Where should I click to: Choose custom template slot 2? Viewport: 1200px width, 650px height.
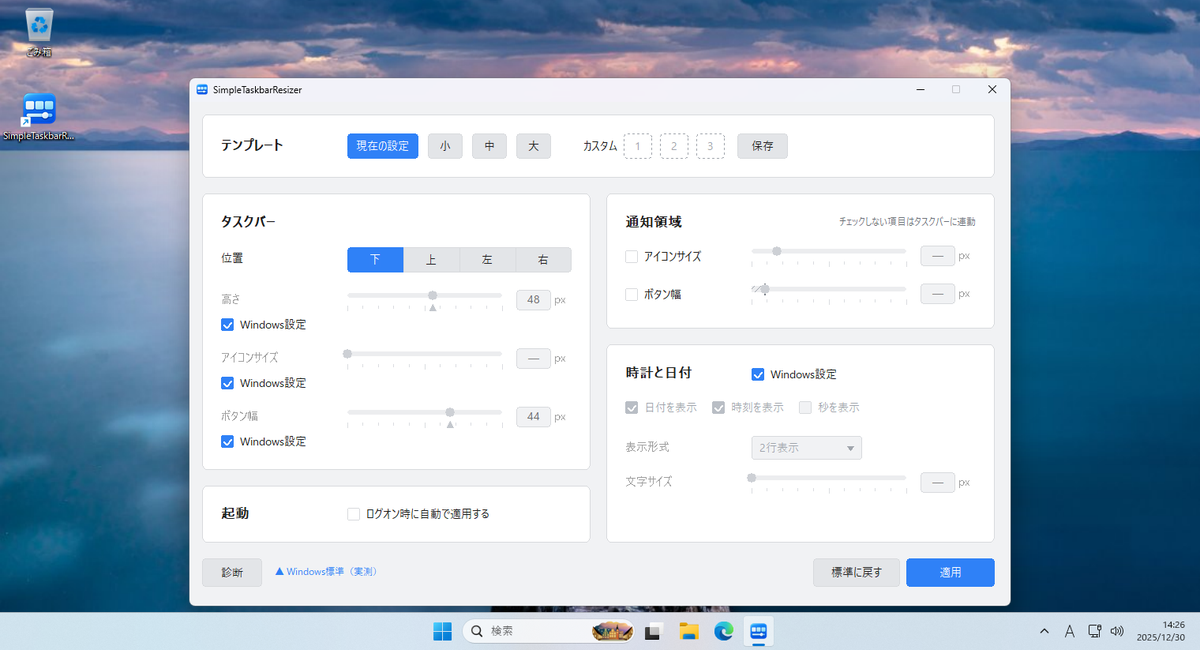click(674, 146)
